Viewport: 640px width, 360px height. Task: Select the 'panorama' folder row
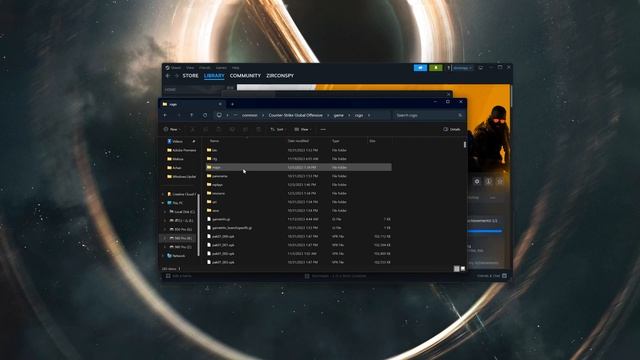[298, 176]
